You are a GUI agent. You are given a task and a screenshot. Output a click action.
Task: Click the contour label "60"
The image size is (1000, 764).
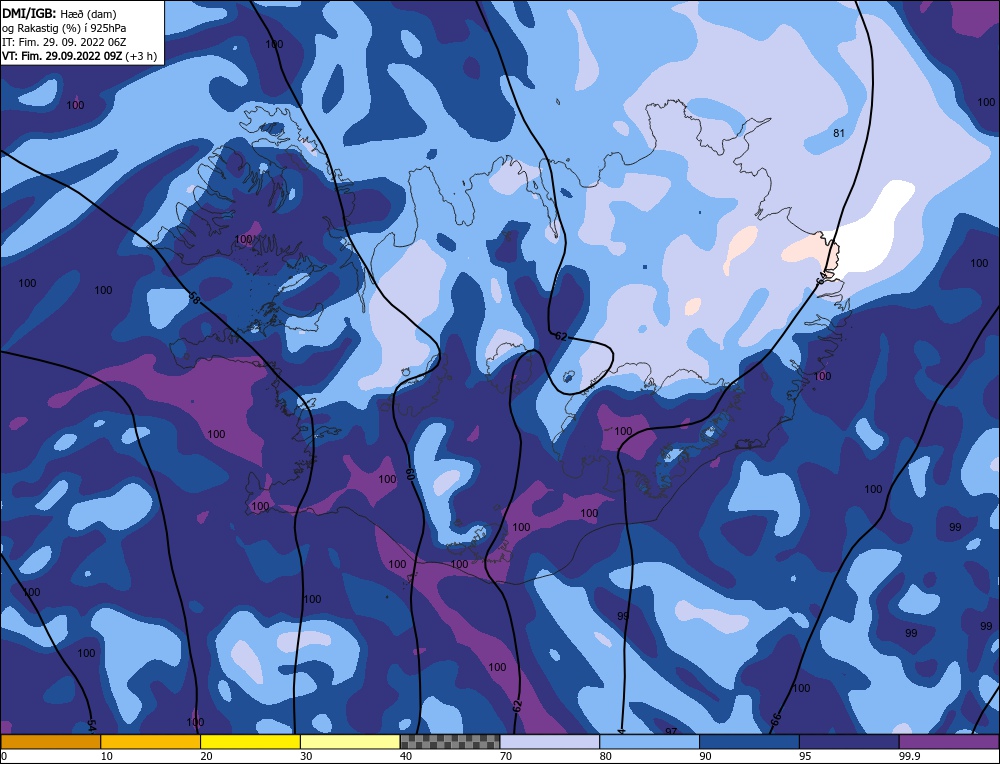click(x=409, y=474)
